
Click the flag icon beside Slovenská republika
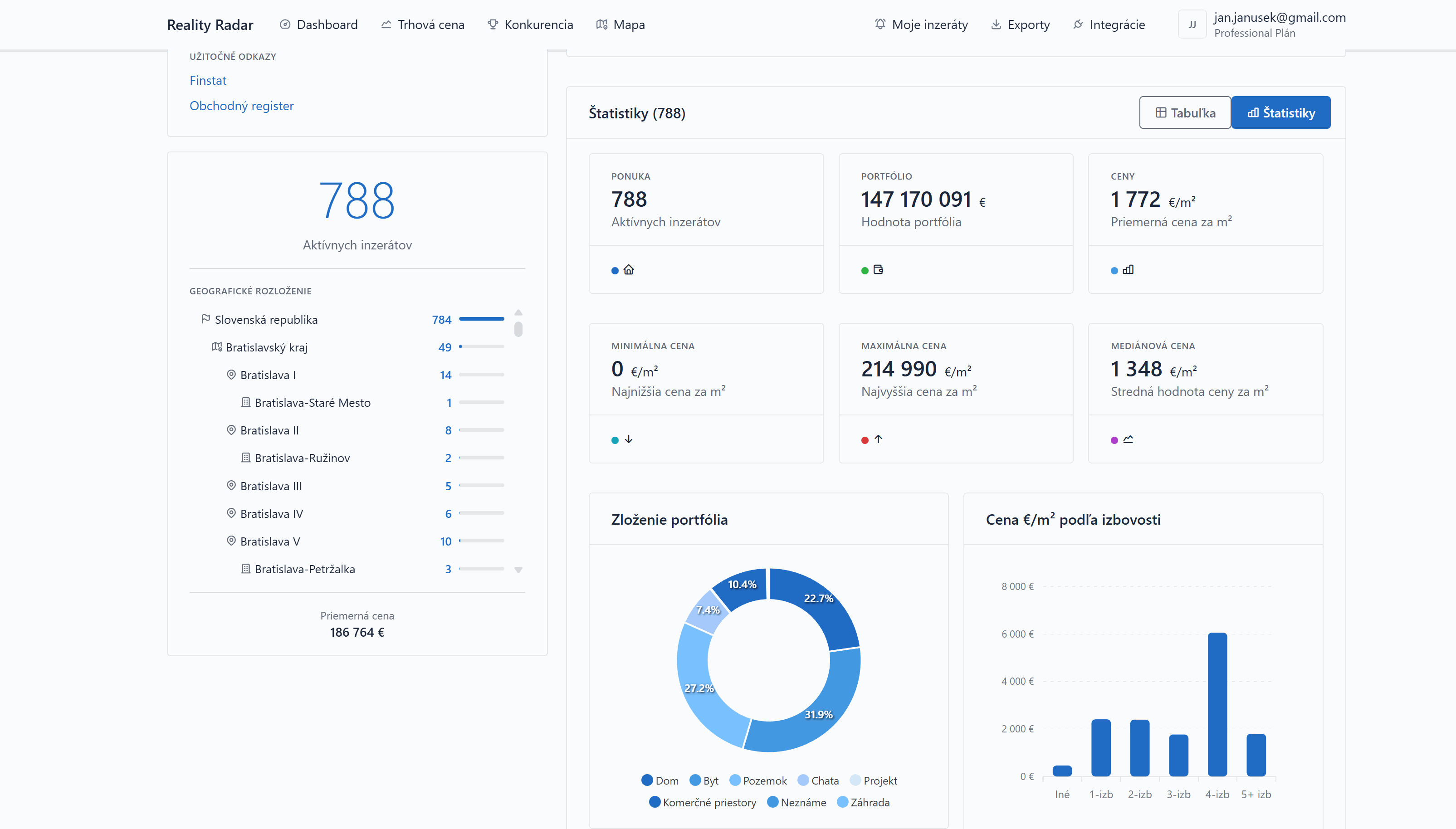click(x=205, y=319)
